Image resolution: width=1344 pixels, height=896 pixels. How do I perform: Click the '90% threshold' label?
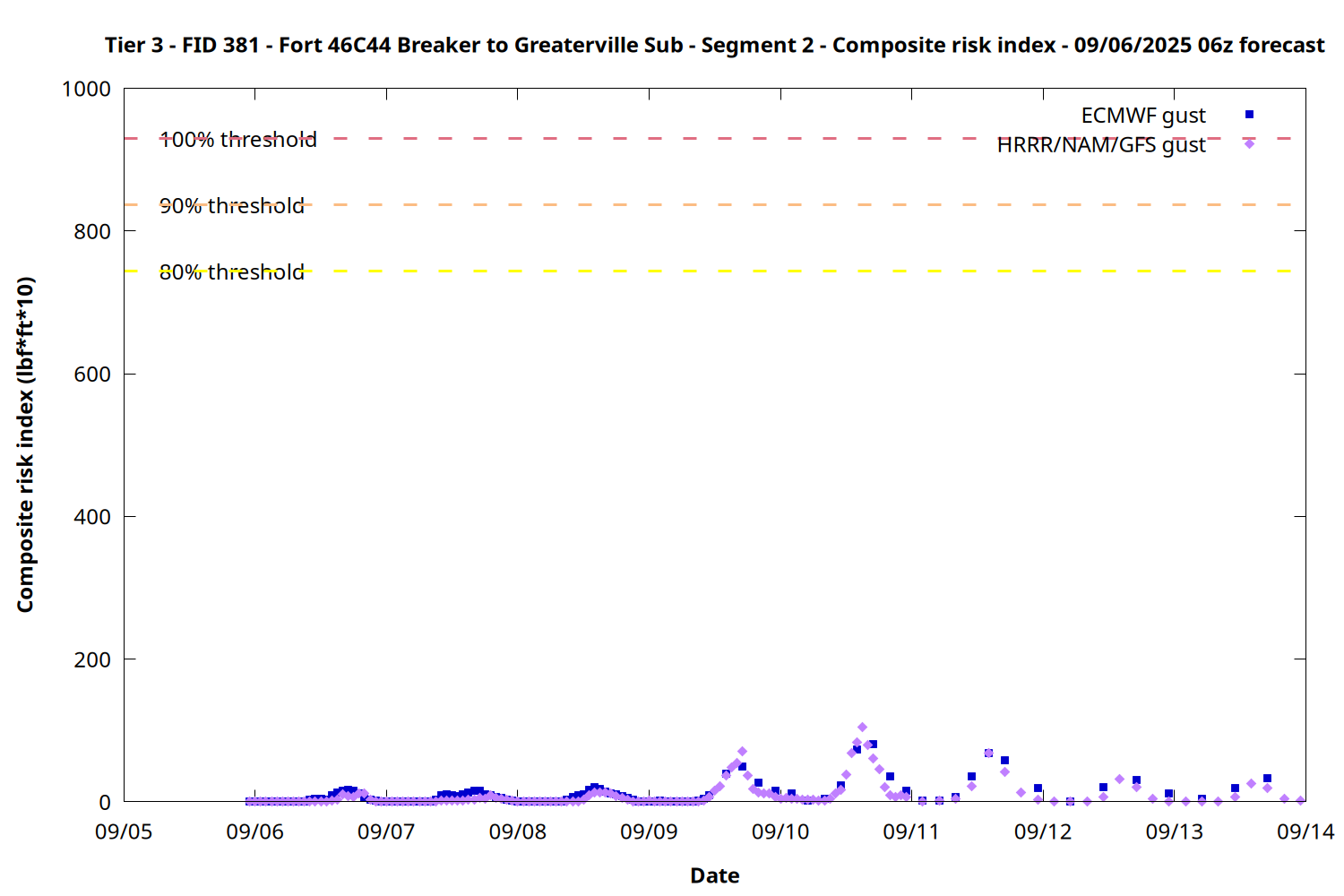pos(232,206)
